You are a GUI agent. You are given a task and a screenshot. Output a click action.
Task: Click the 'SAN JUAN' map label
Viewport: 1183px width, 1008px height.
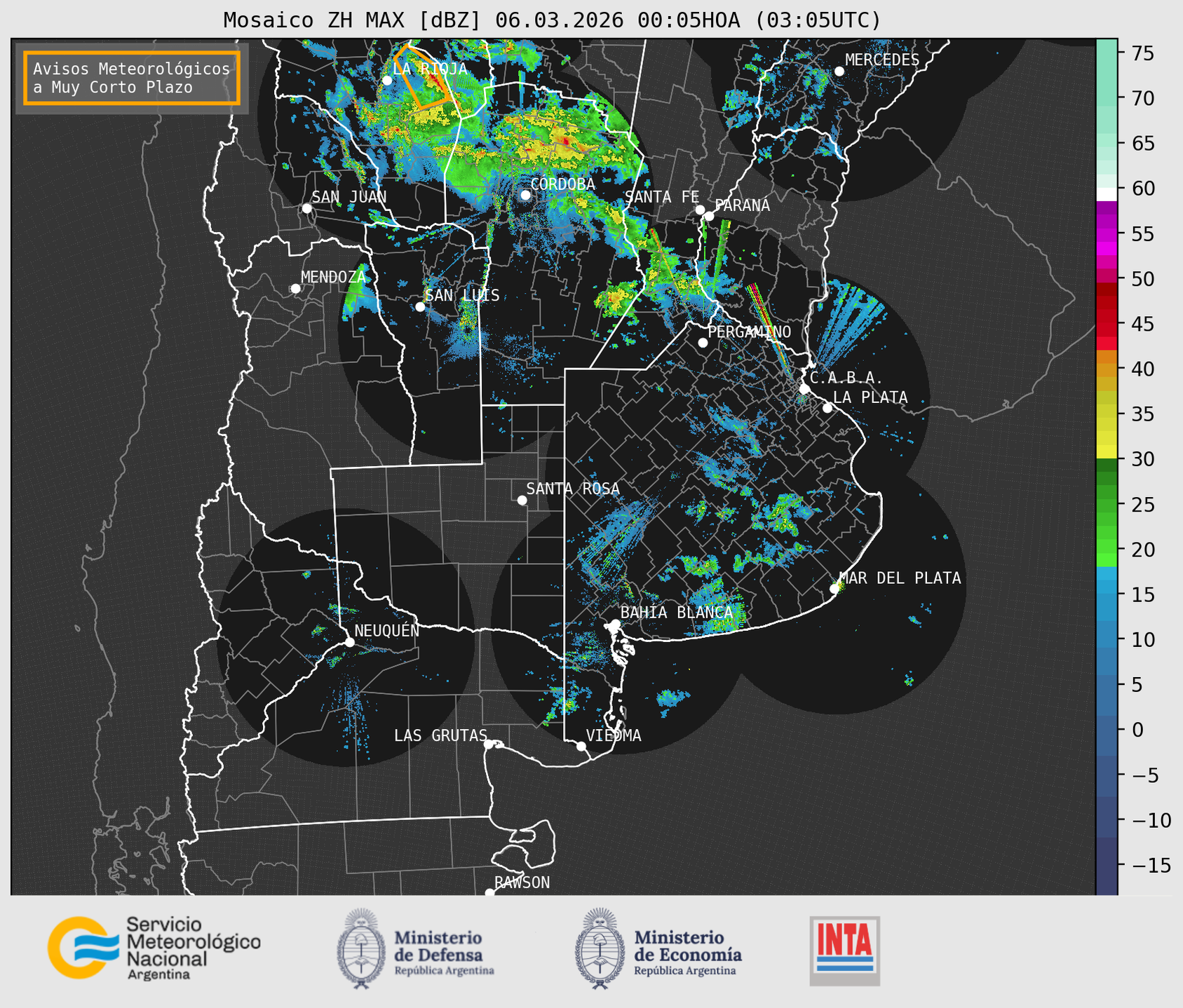(349, 197)
